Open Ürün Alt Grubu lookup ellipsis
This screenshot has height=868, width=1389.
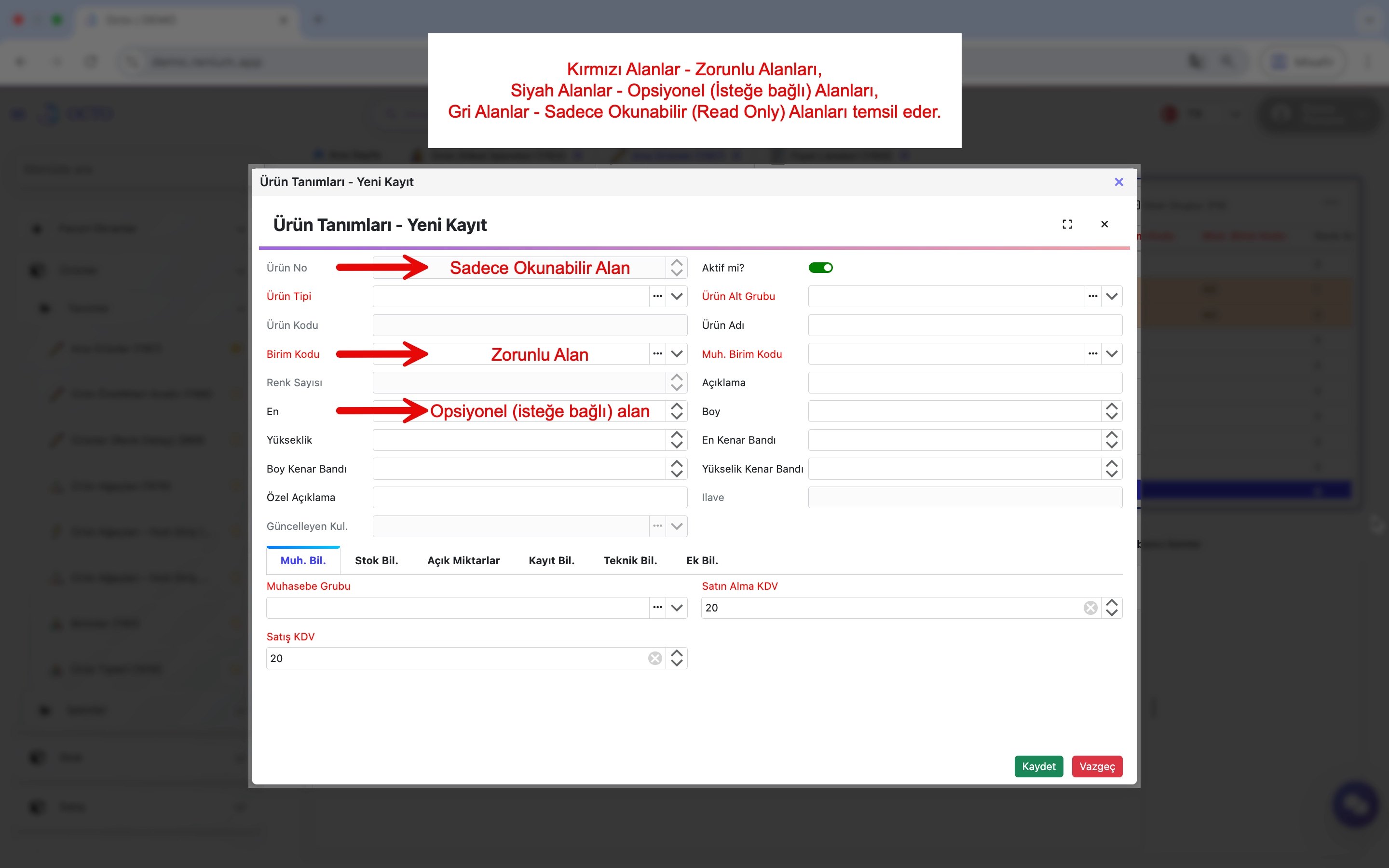tap(1092, 296)
